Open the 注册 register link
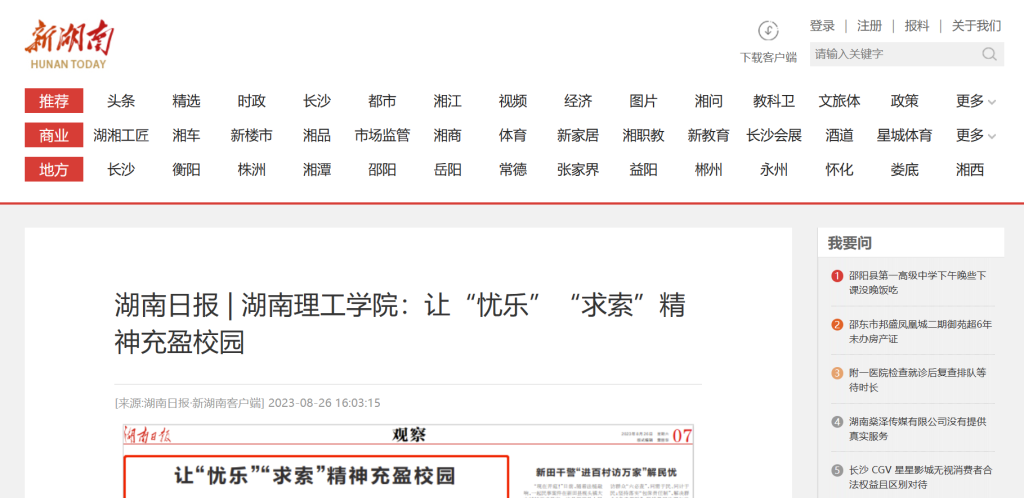The image size is (1024, 498). (x=869, y=26)
